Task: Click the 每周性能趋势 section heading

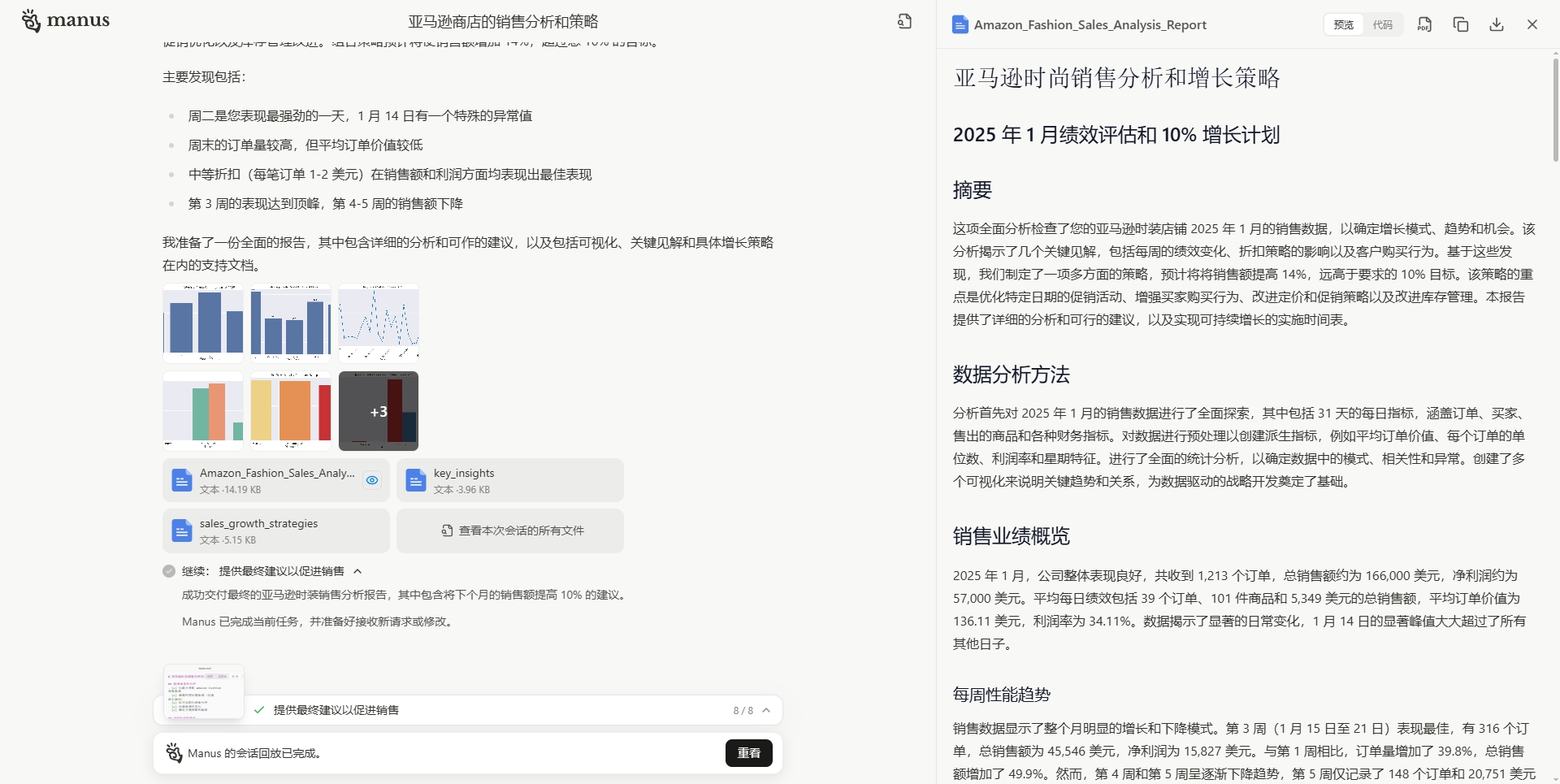Action: tap(1002, 695)
